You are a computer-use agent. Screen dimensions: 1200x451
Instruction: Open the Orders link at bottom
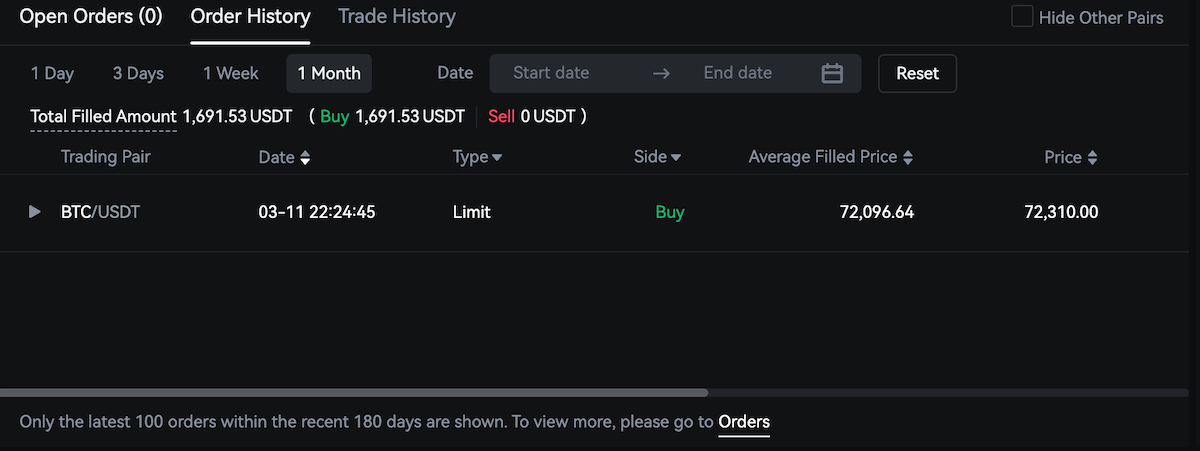744,422
